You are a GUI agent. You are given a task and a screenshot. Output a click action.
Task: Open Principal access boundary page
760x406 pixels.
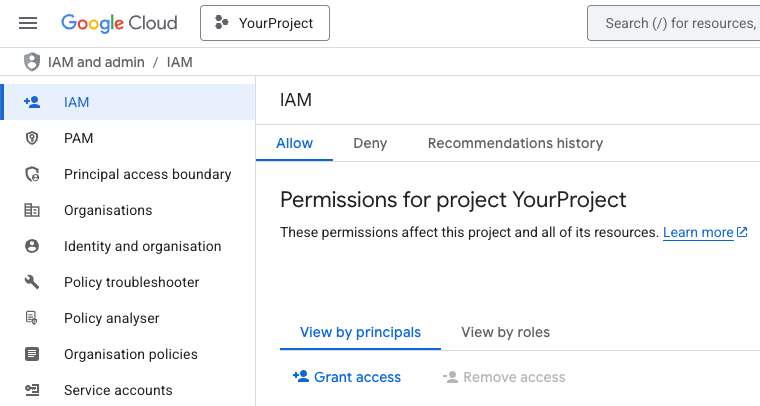click(x=128, y=174)
